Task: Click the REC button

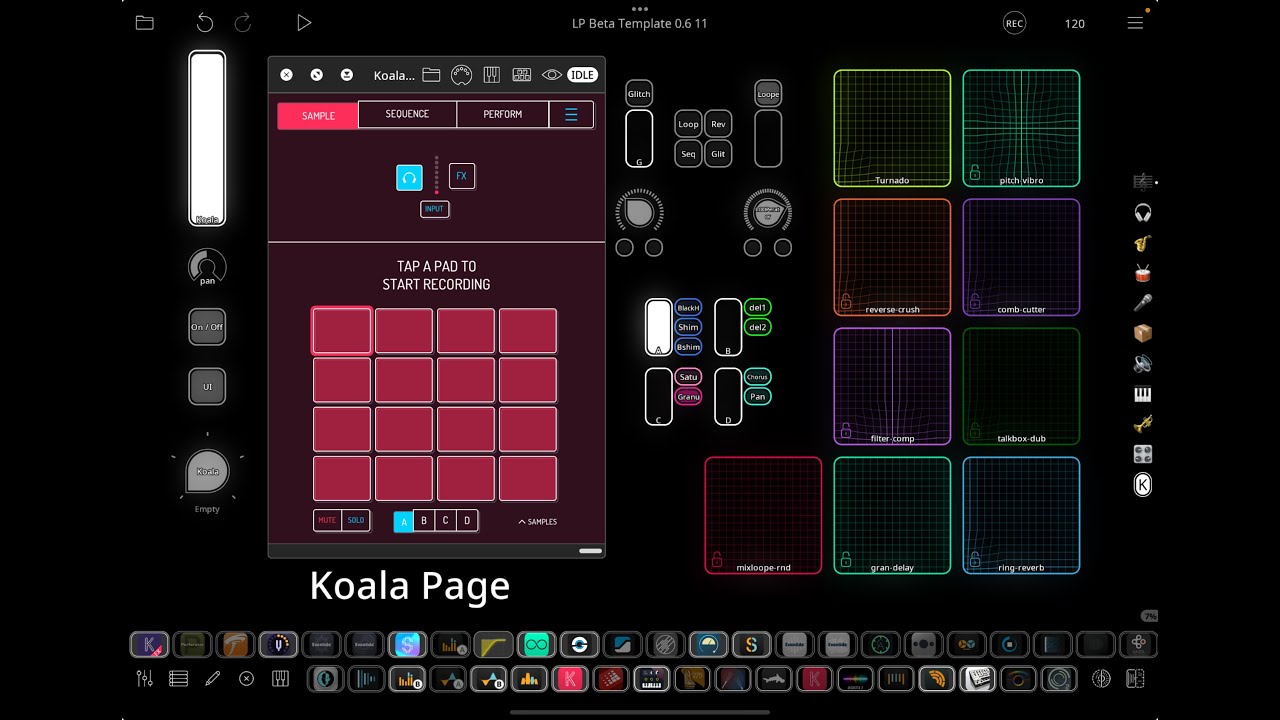Action: click(x=1014, y=23)
